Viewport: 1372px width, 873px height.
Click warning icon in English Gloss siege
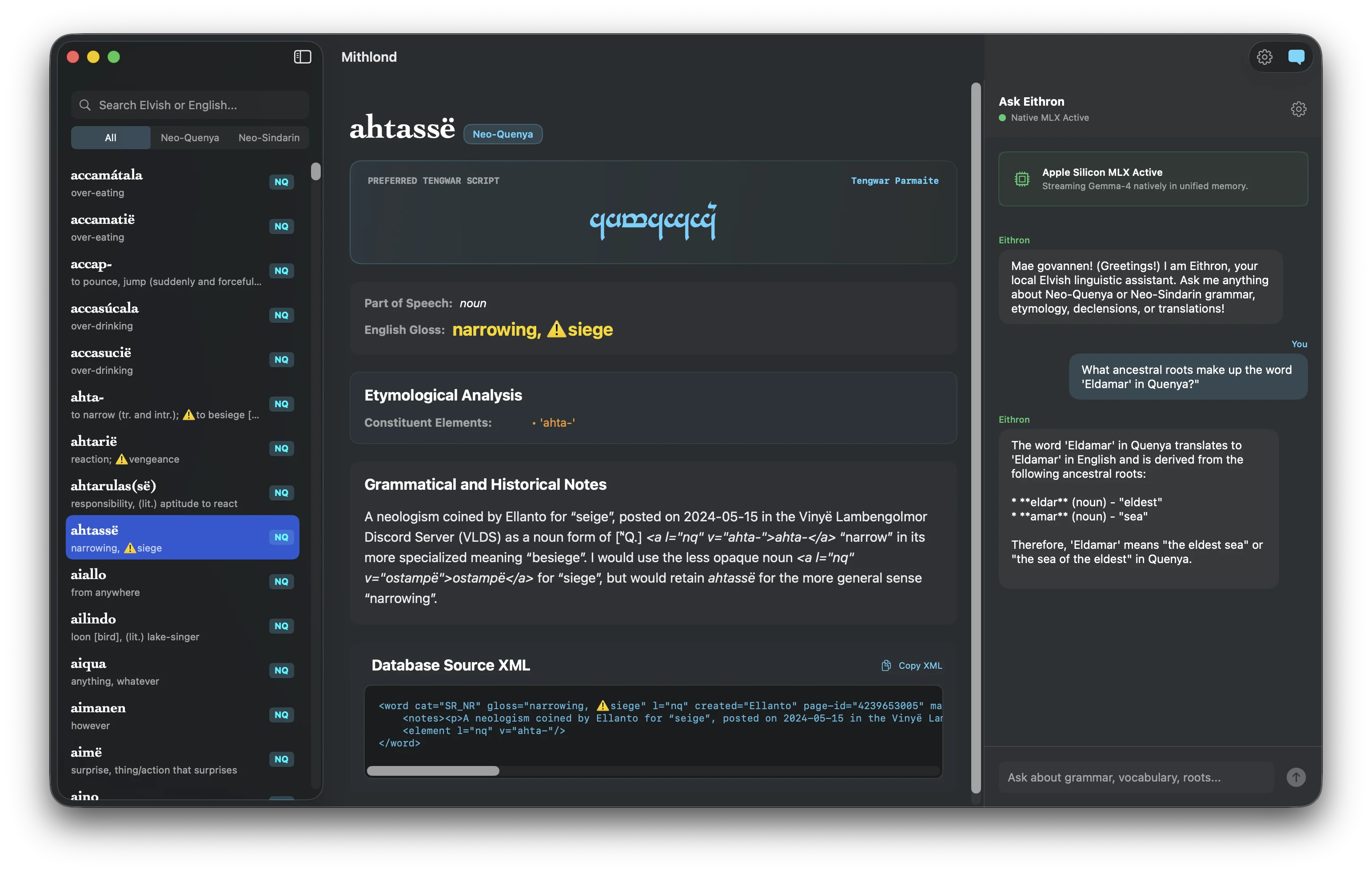click(556, 329)
